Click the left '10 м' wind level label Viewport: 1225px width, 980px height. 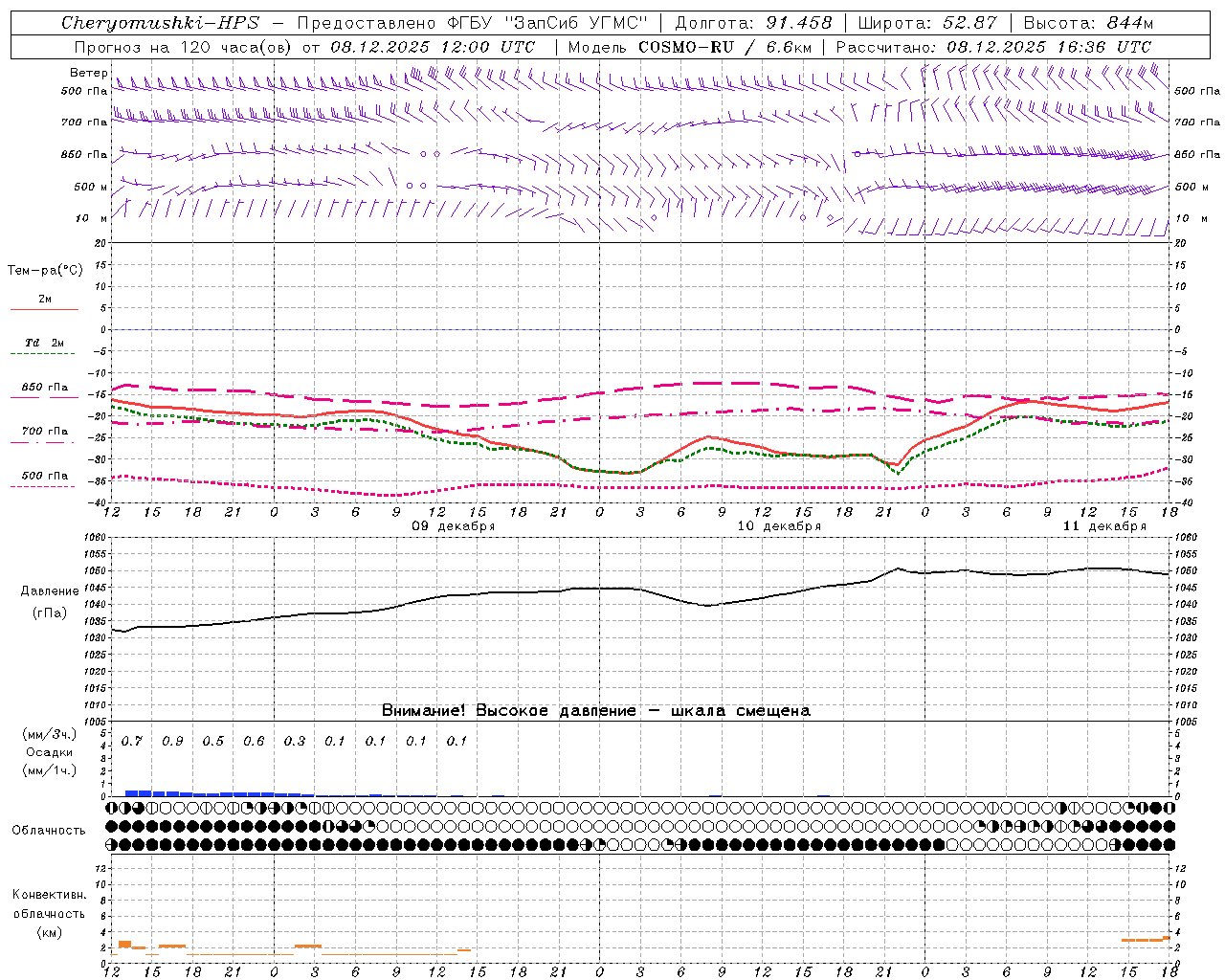tap(91, 218)
